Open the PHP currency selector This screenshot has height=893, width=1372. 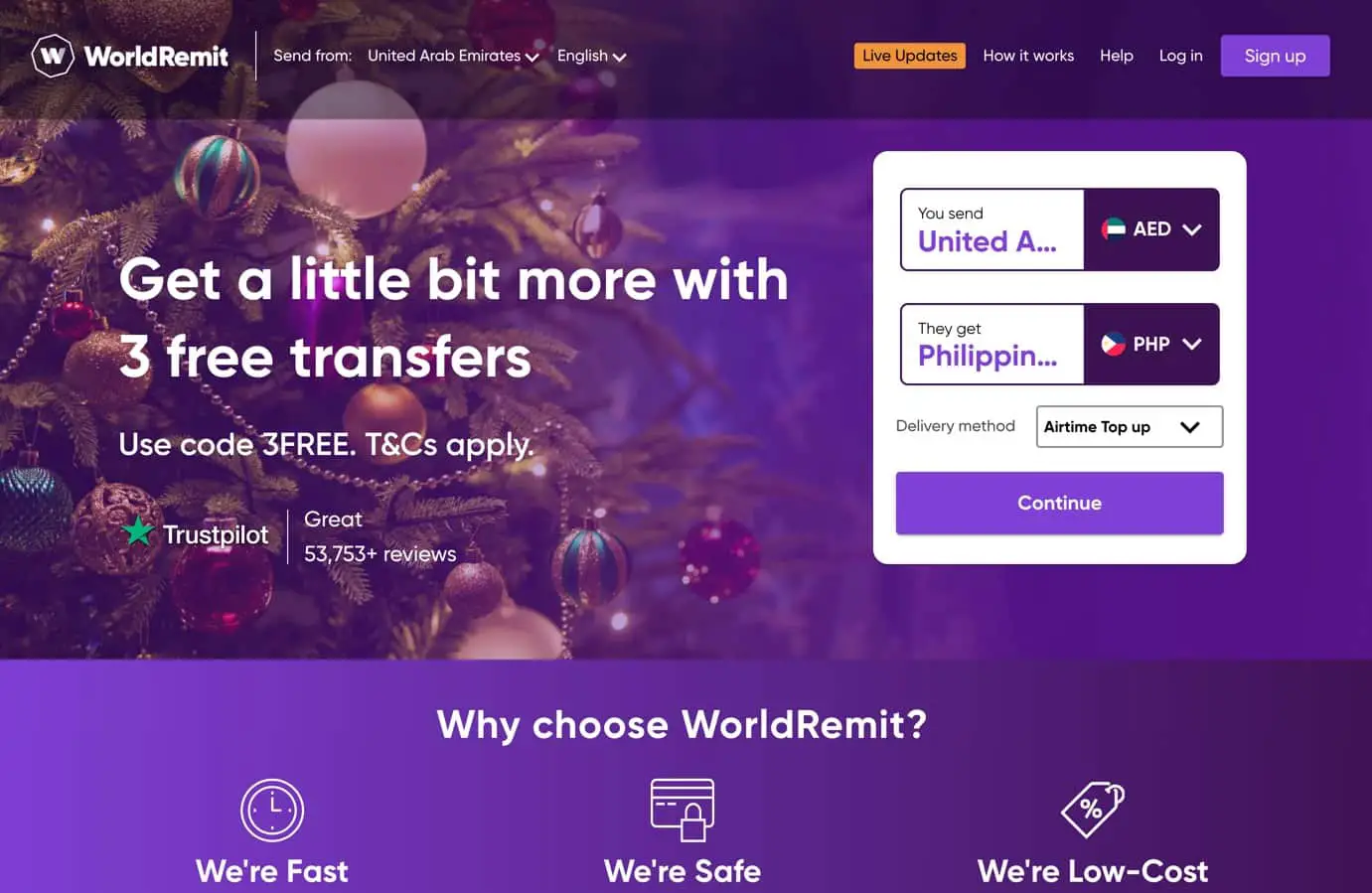point(1151,344)
